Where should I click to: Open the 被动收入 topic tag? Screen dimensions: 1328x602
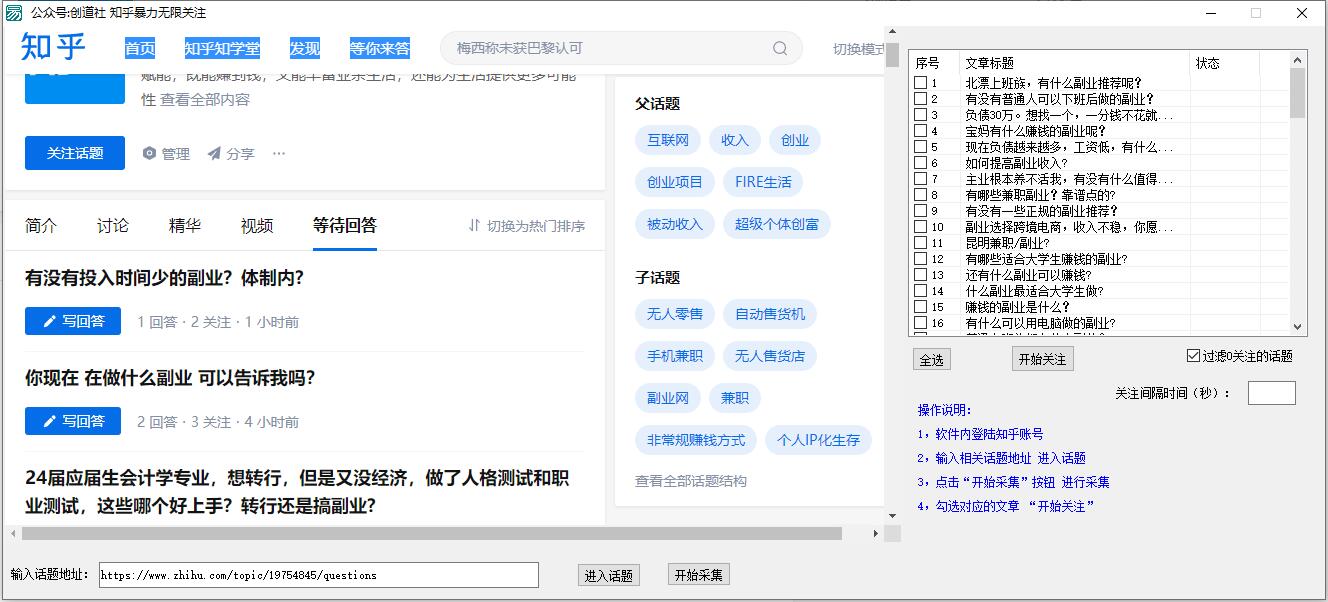pos(675,224)
